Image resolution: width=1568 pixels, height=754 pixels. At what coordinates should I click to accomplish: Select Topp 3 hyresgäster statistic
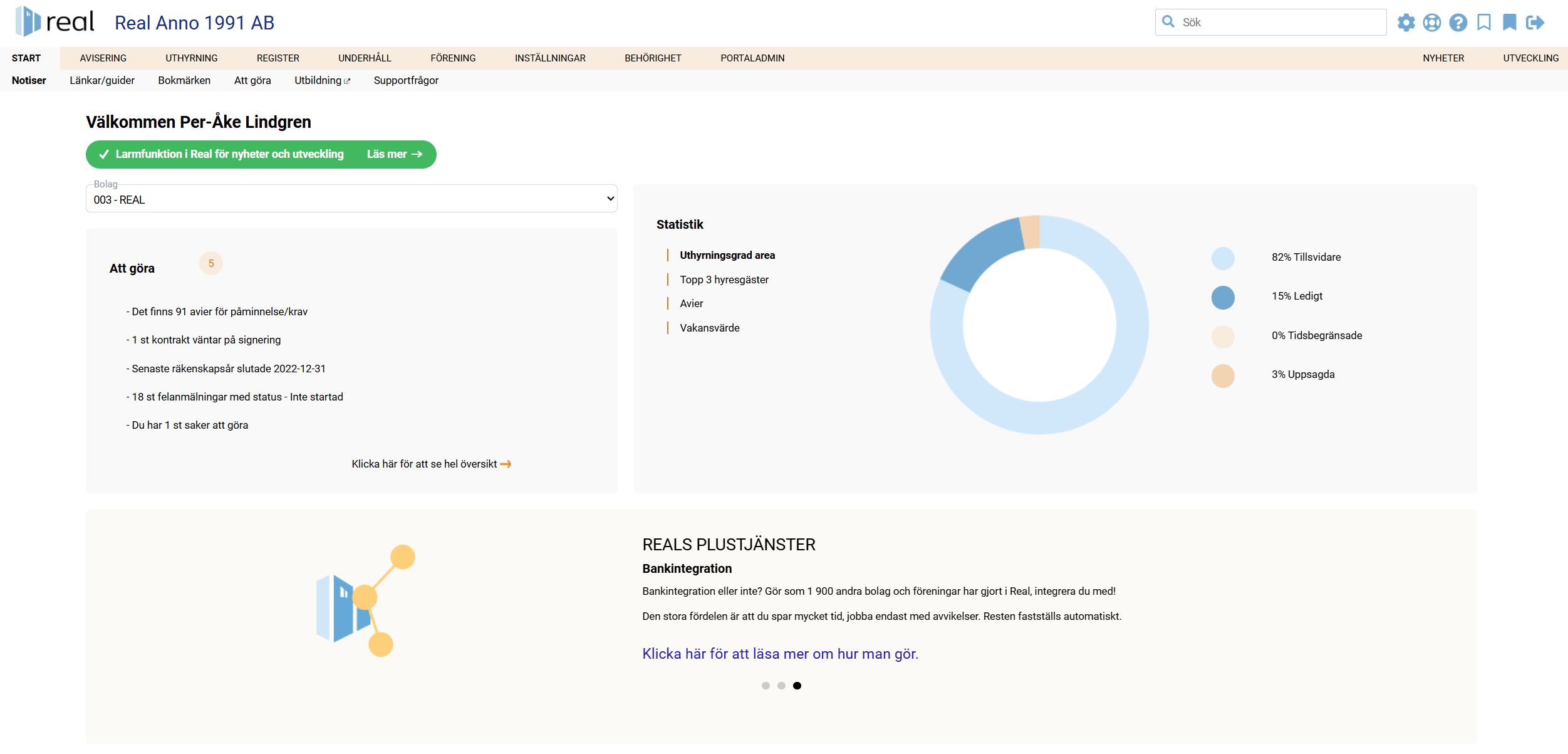click(x=724, y=280)
